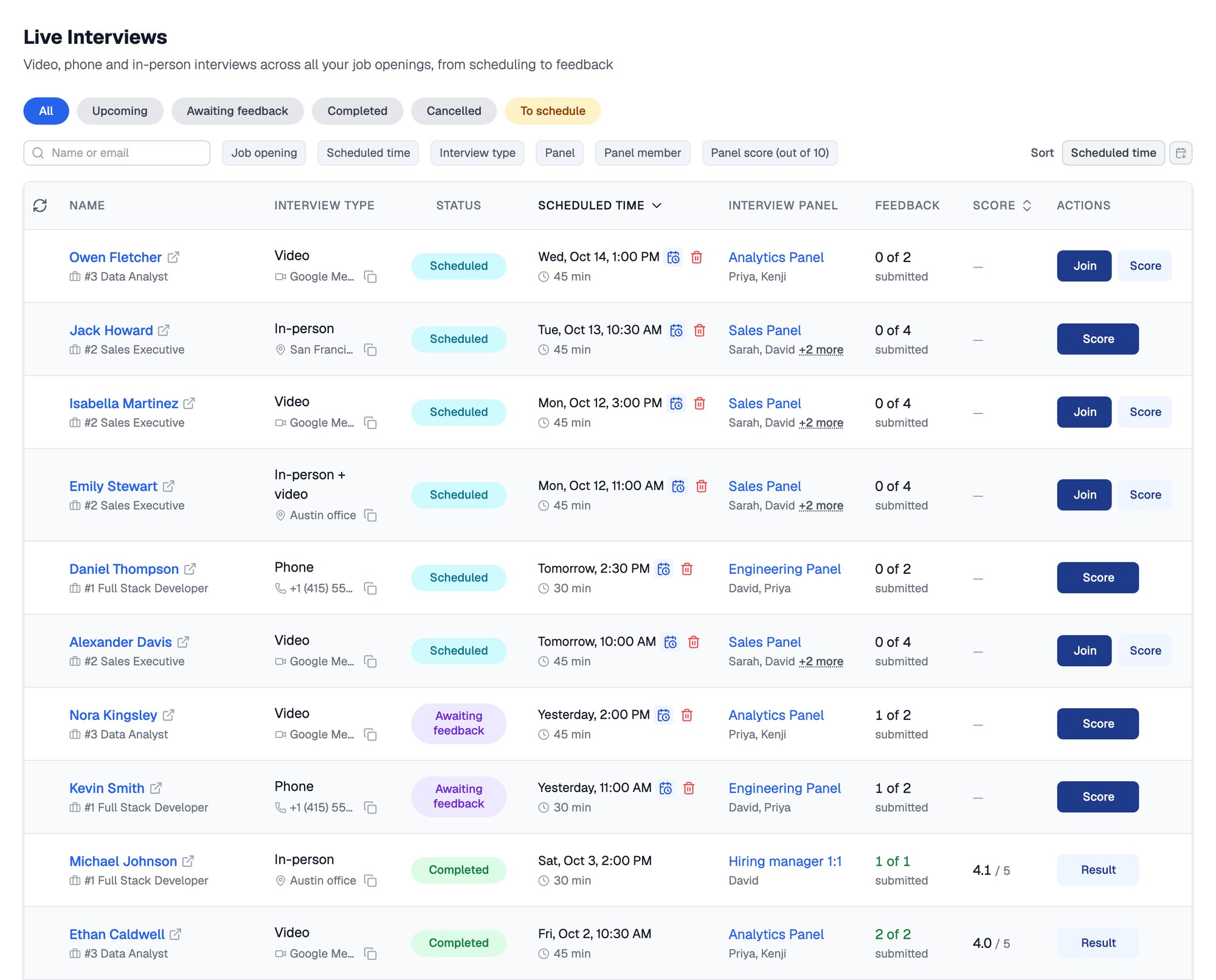Delete Alexander Davis's interview

693,641
